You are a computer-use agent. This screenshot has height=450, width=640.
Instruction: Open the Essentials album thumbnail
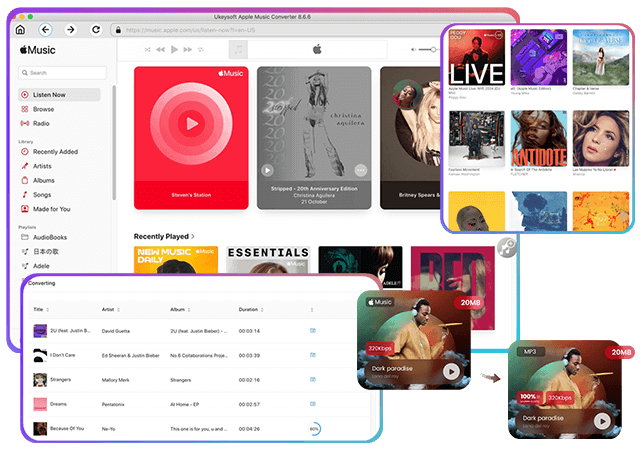point(268,260)
